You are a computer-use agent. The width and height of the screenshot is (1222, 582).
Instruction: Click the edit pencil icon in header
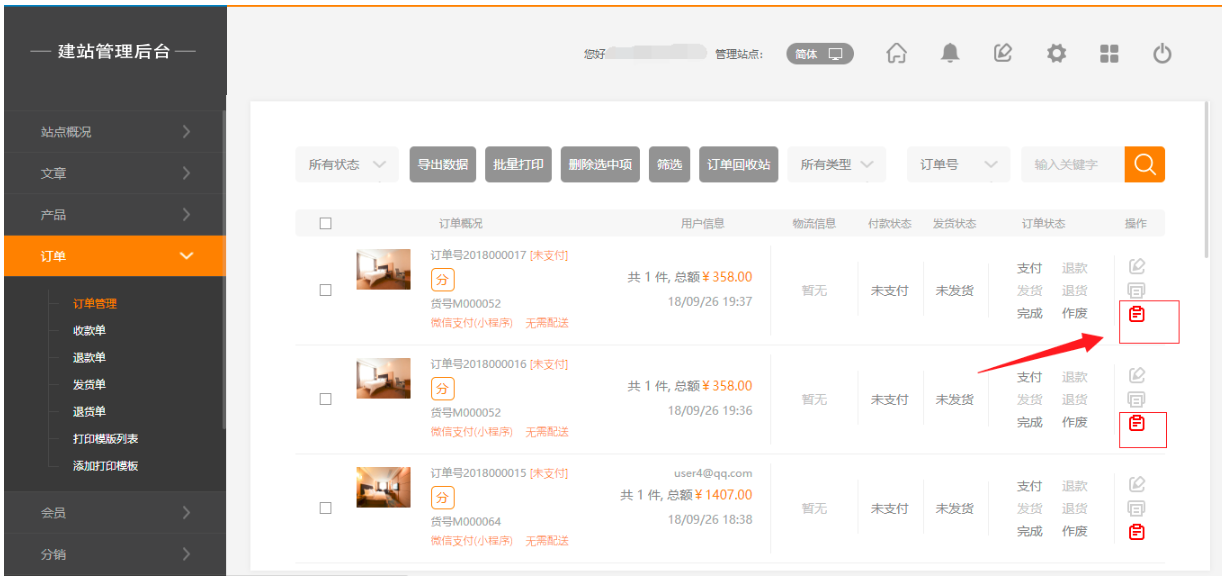point(1003,54)
